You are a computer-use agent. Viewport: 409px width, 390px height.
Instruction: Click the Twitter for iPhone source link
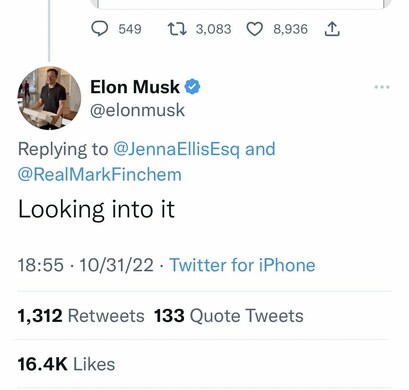point(242,265)
